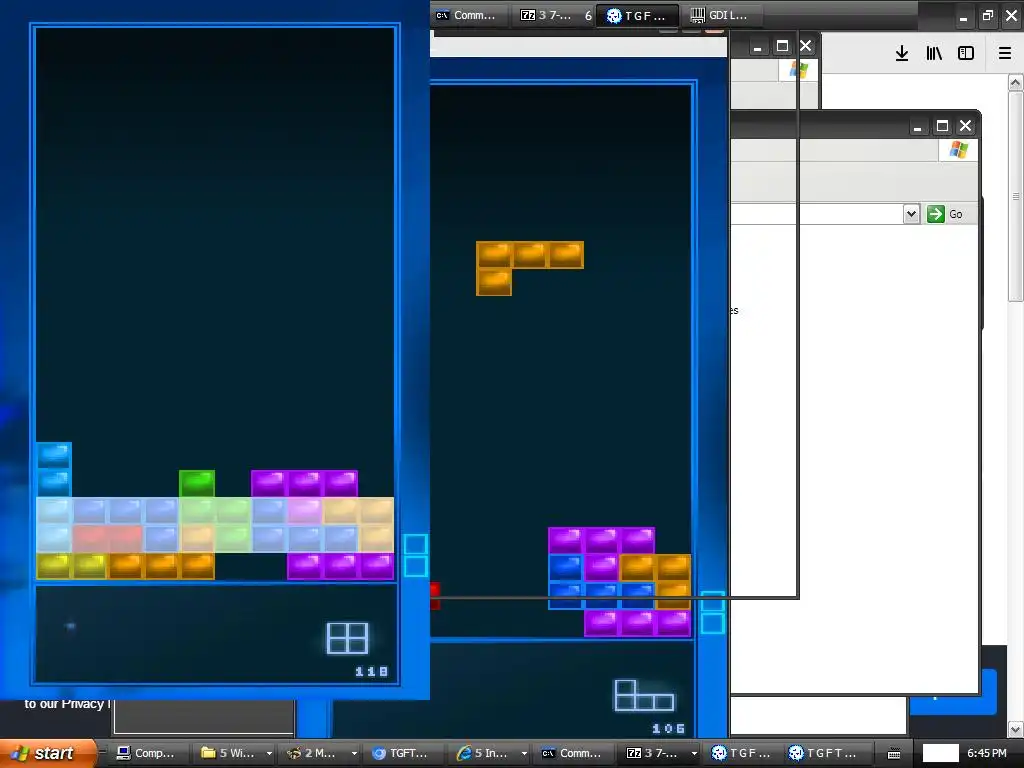Click the green Go arrow button
1024x768 pixels.
[936, 214]
